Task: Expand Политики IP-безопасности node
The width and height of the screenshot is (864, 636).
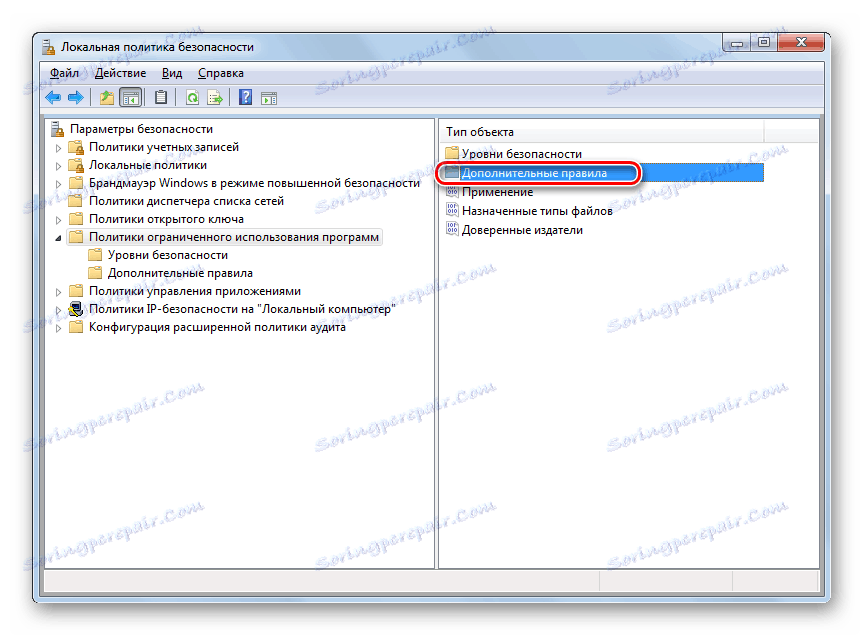Action: (58, 310)
